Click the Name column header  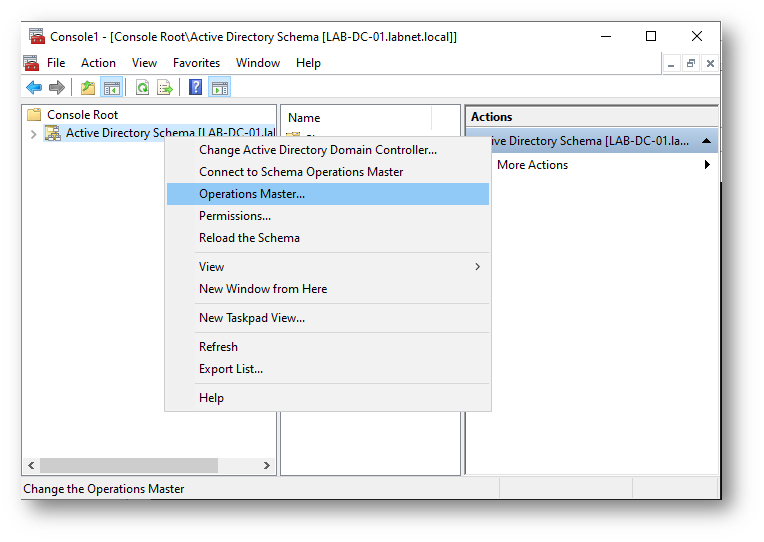(x=357, y=118)
